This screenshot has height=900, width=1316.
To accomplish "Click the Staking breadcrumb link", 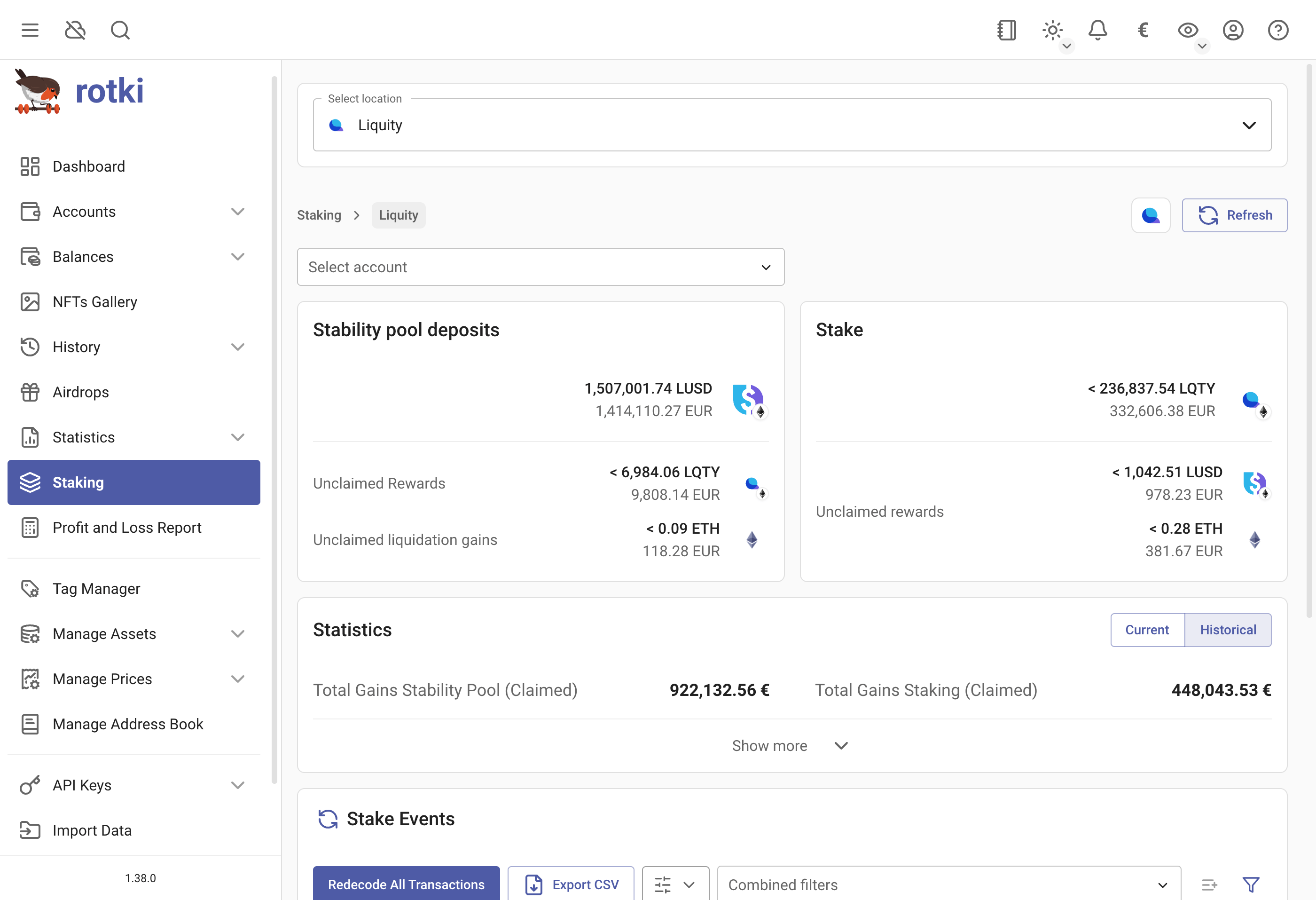I will click(320, 215).
